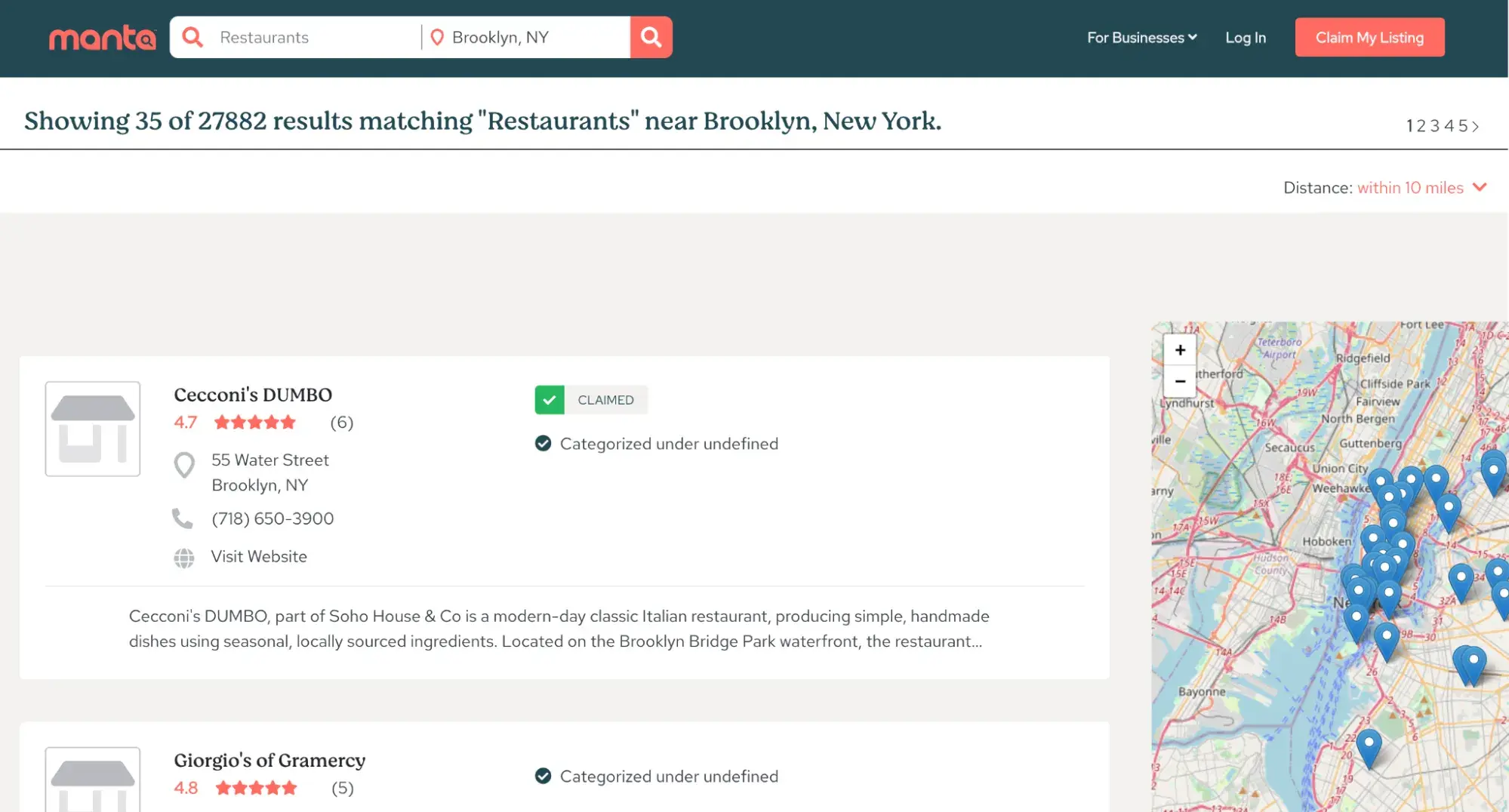Open the Log In page

[x=1245, y=38]
